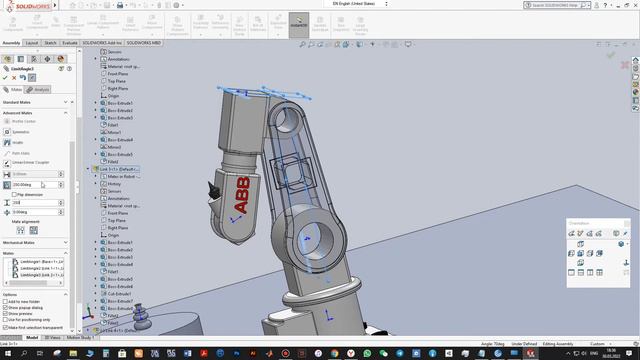Click the maximum value field showing 208
The height and width of the screenshot is (360, 640).
point(35,203)
